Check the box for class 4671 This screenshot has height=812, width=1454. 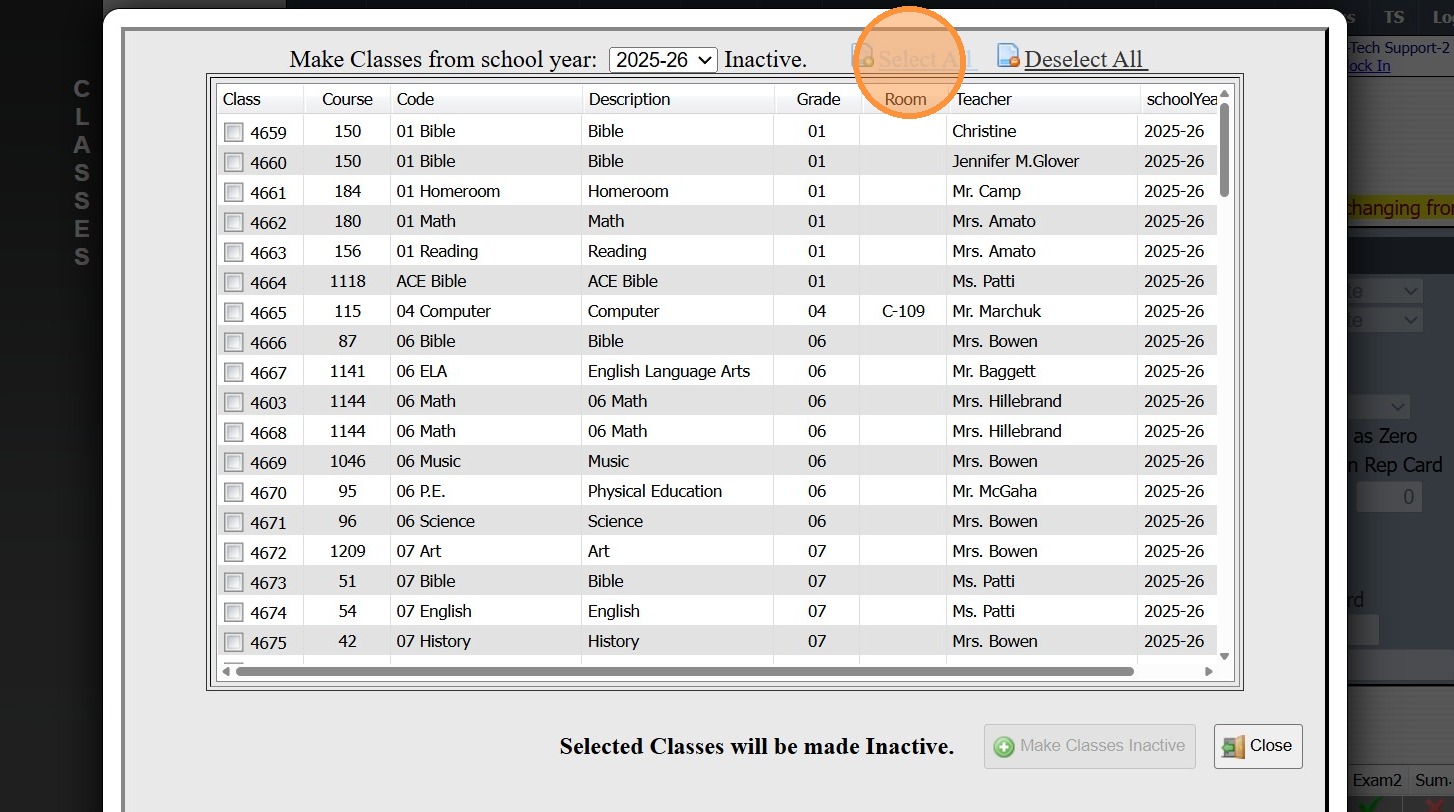pos(233,521)
